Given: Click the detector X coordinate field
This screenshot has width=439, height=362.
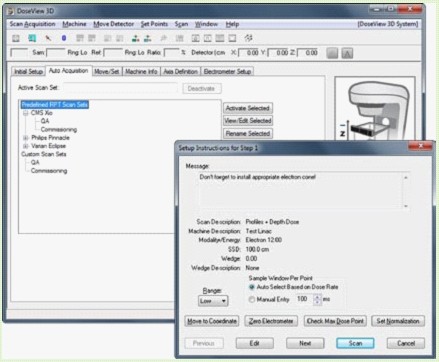Looking at the screenshot, I should pyautogui.click(x=249, y=53).
